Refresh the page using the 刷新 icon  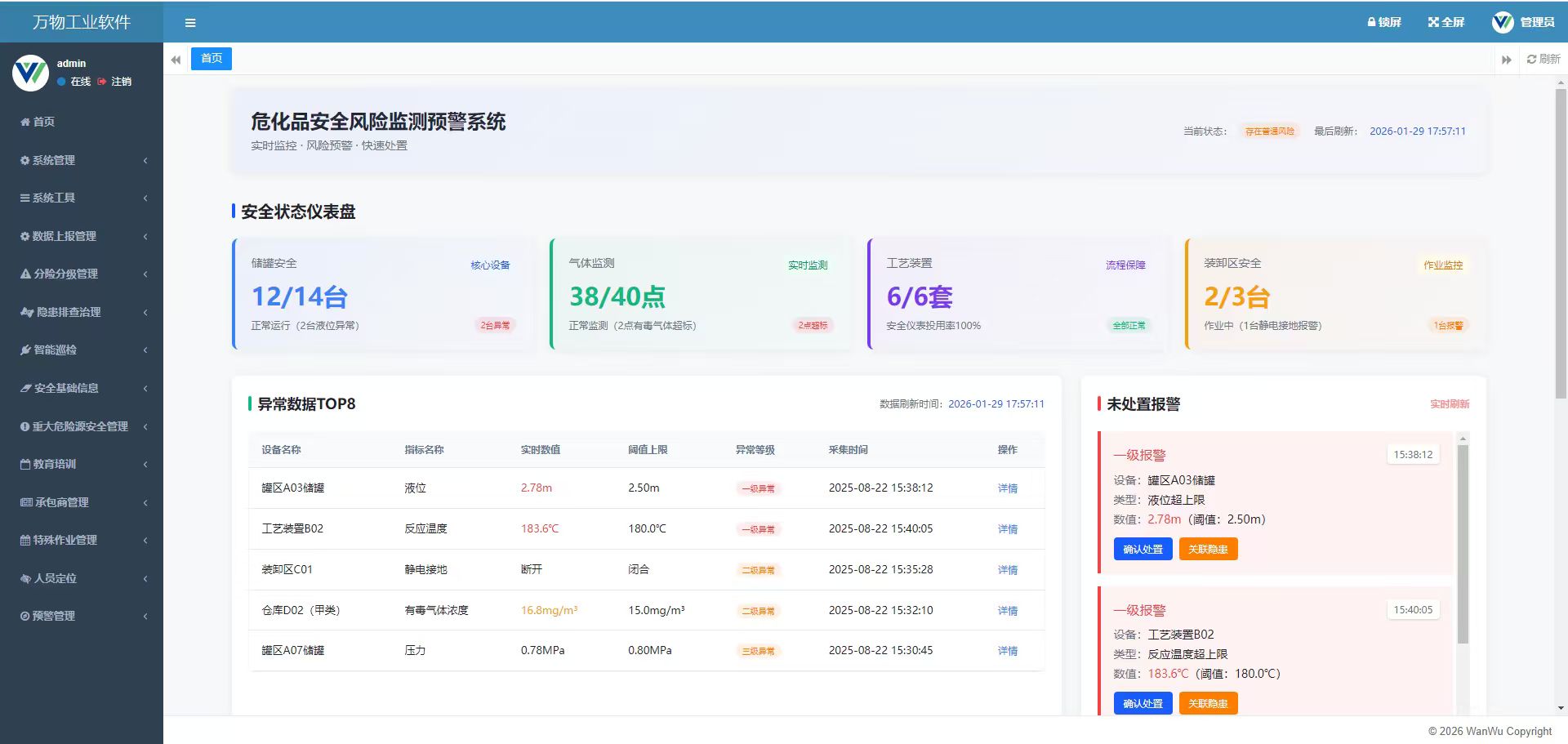(1543, 59)
